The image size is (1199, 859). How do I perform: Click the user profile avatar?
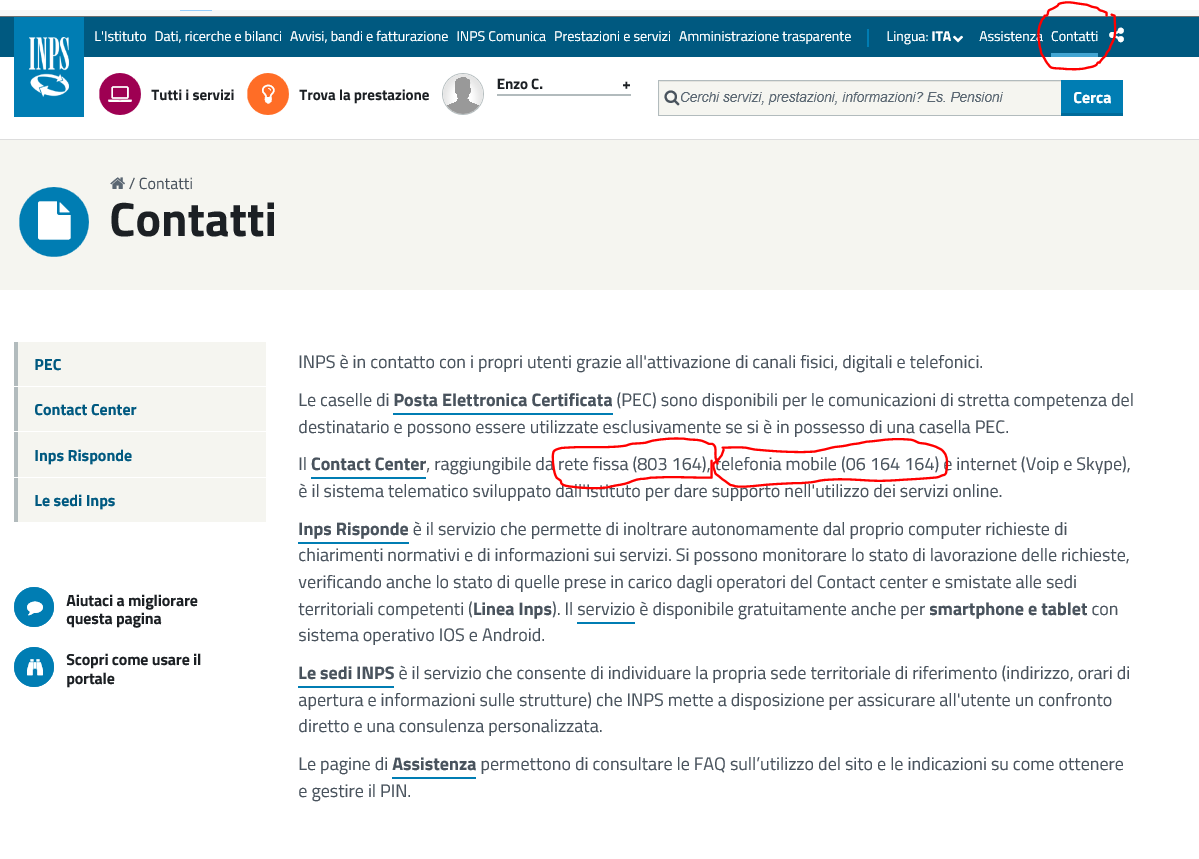[463, 95]
